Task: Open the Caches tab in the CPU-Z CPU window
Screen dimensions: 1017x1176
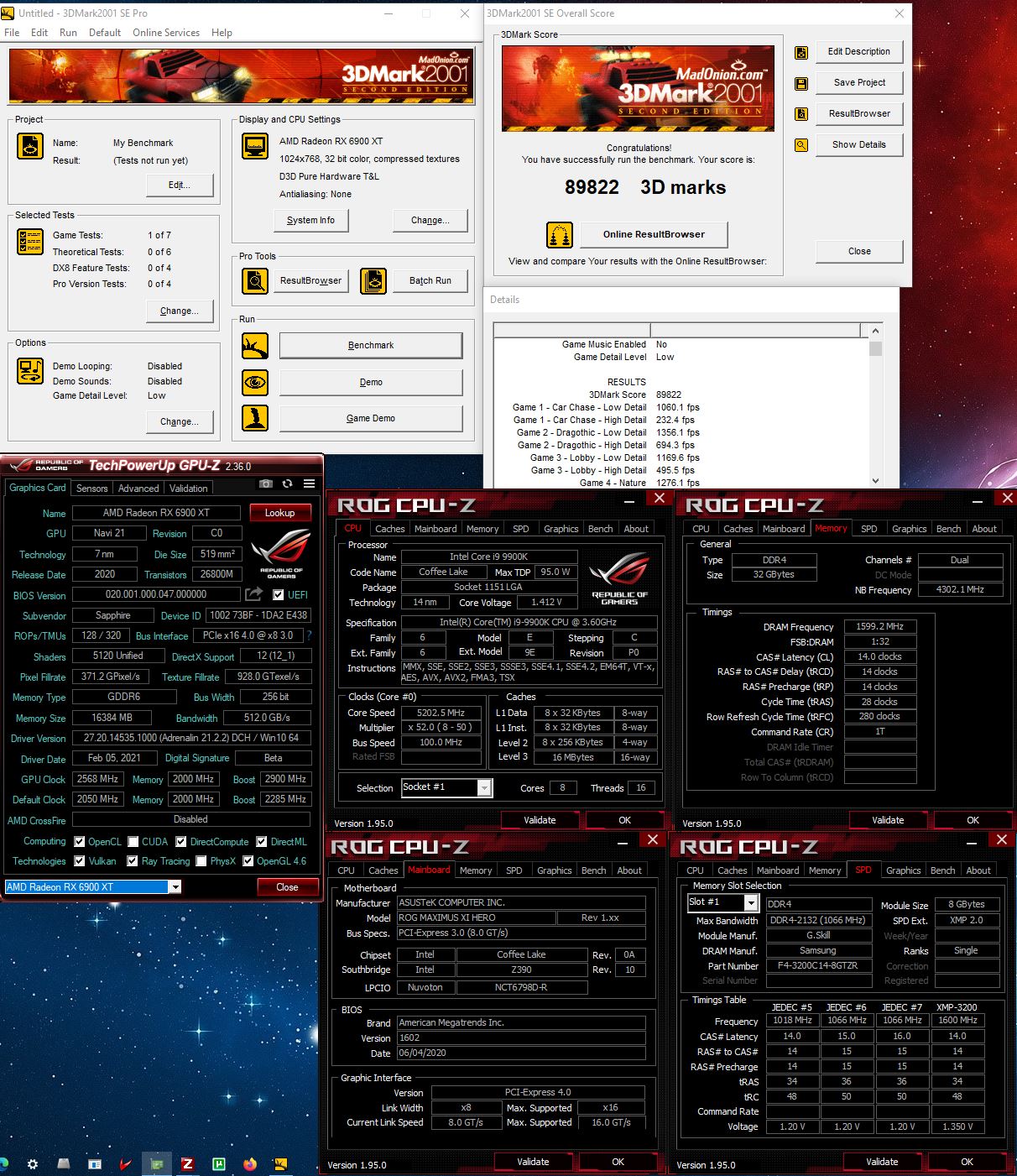Action: pos(389,529)
